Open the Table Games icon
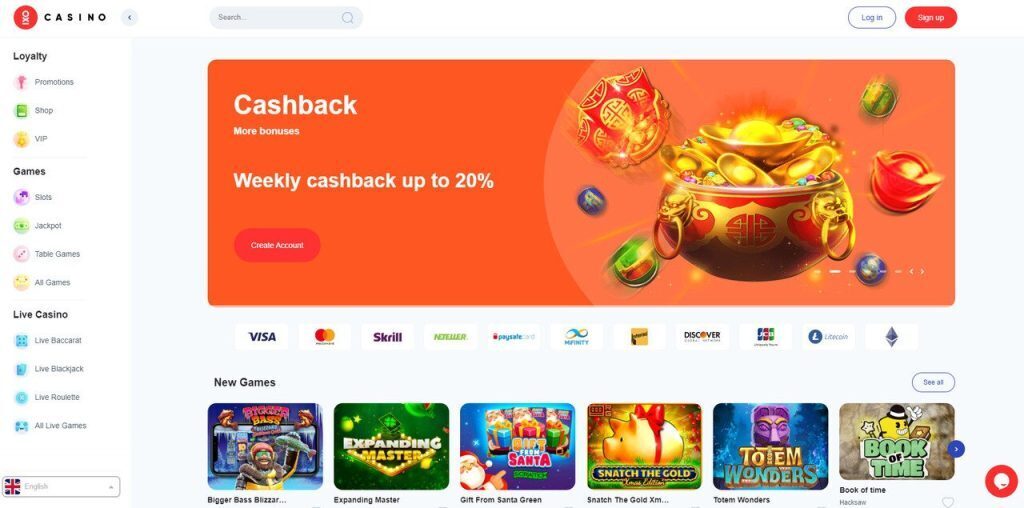1024x508 pixels. [x=22, y=254]
